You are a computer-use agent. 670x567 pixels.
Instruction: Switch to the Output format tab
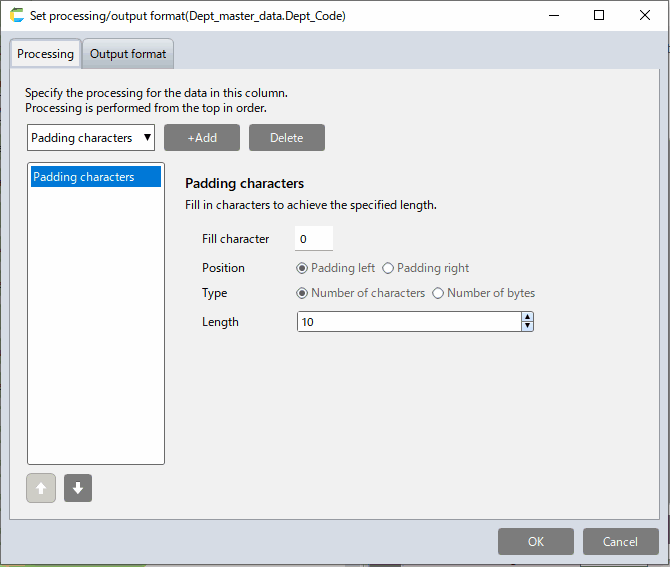pos(128,54)
